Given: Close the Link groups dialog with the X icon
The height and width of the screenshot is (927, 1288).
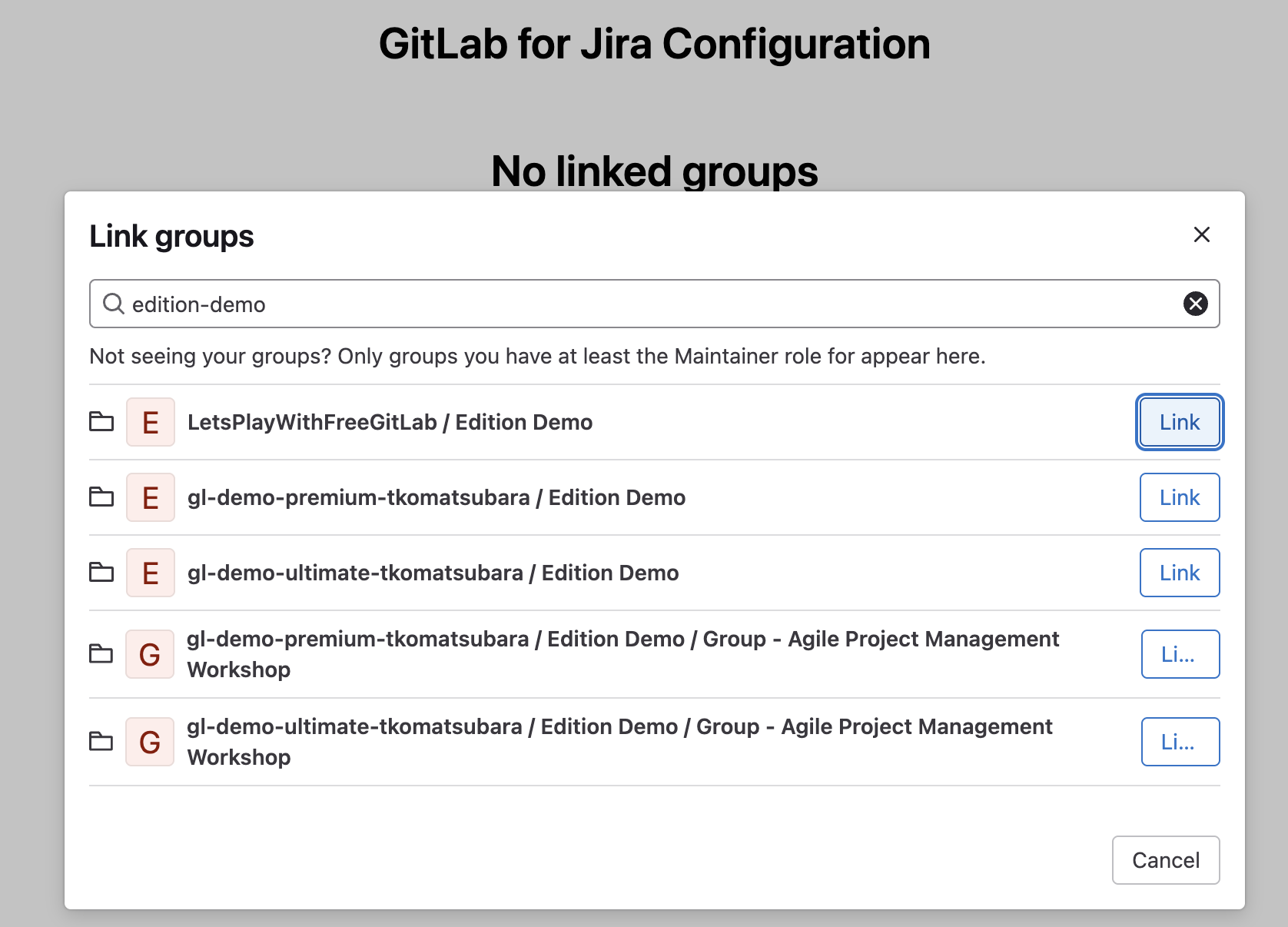Looking at the screenshot, I should 1202,234.
